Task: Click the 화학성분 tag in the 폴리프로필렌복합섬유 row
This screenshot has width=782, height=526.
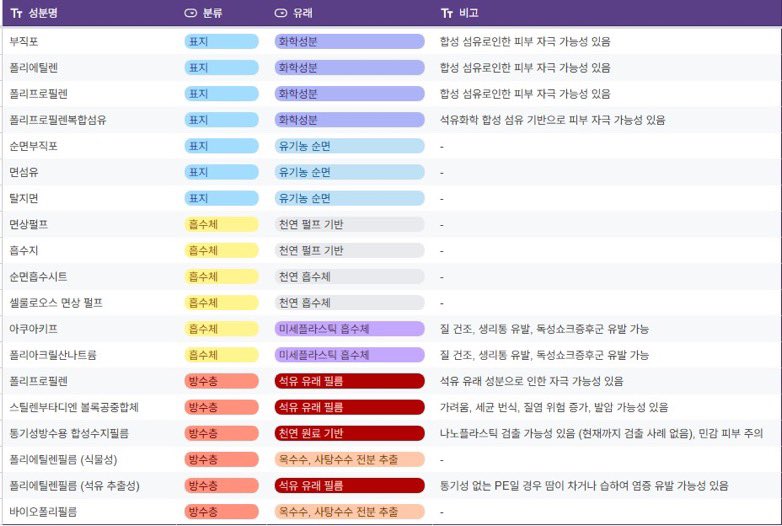Action: (298, 120)
